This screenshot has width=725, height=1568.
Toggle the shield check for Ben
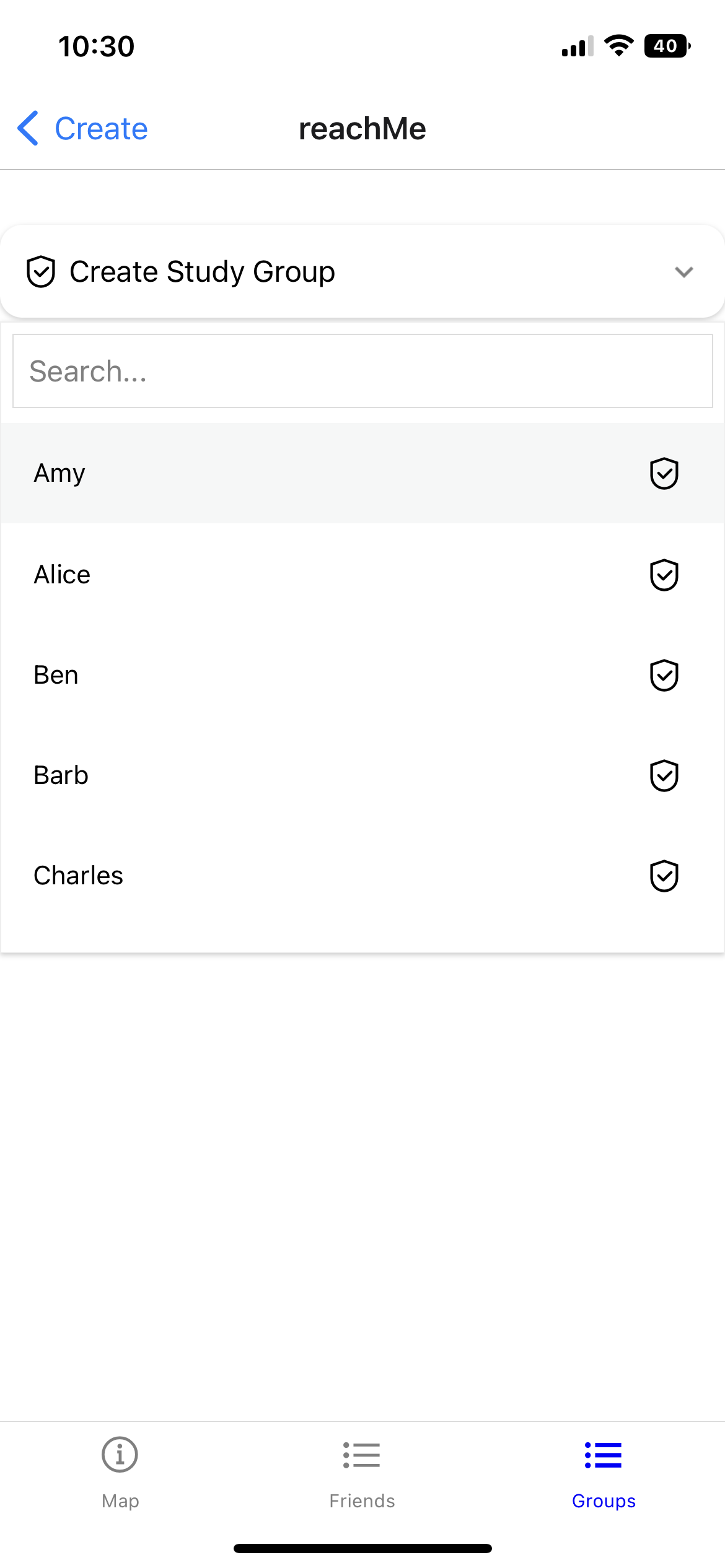(x=664, y=675)
